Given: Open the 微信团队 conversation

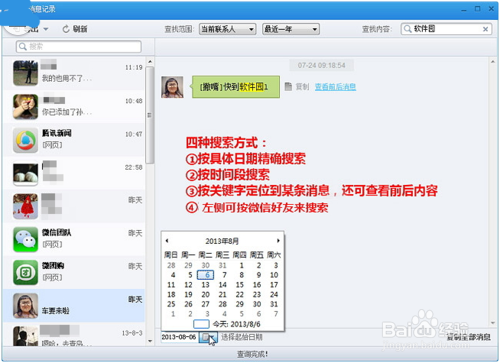Looking at the screenshot, I should tap(74, 239).
